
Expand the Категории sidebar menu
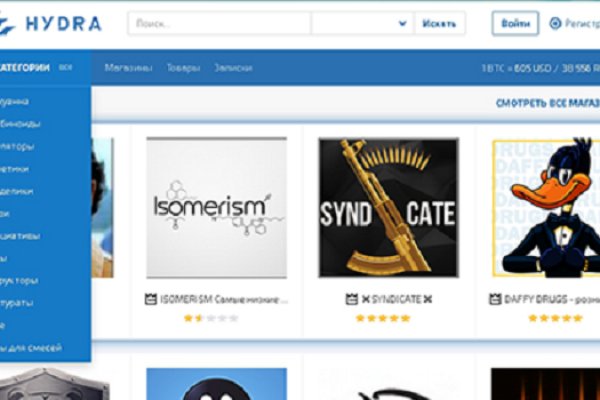point(25,68)
